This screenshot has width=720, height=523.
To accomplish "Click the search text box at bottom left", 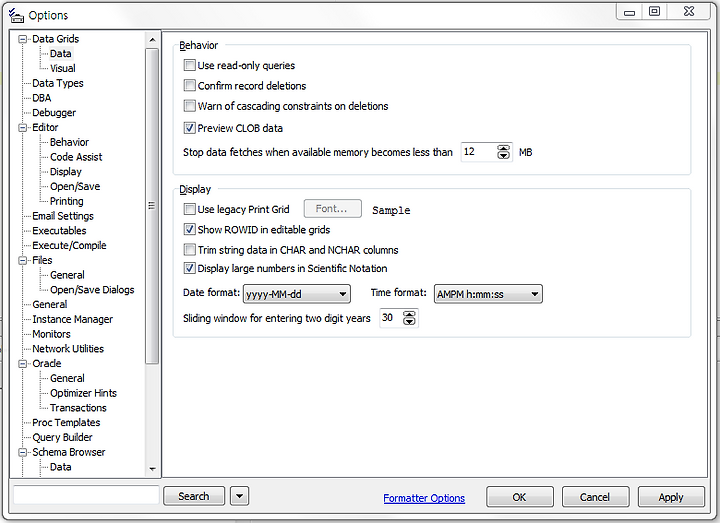I will pyautogui.click(x=86, y=495).
